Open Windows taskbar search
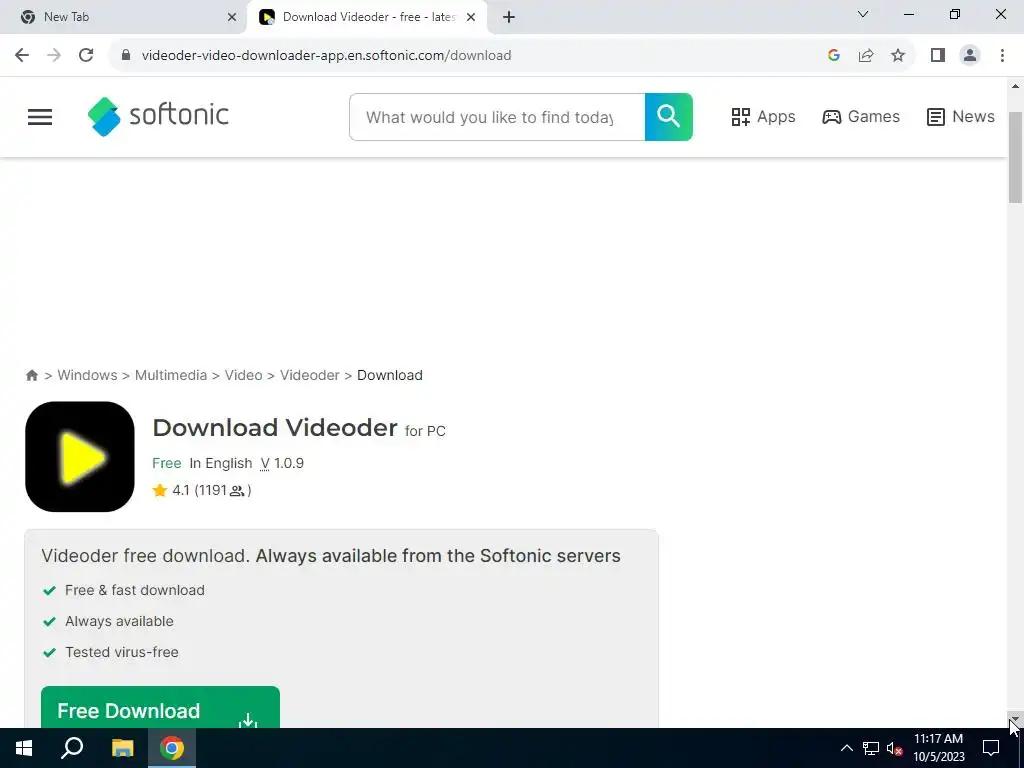Image resolution: width=1024 pixels, height=768 pixels. [x=72, y=748]
